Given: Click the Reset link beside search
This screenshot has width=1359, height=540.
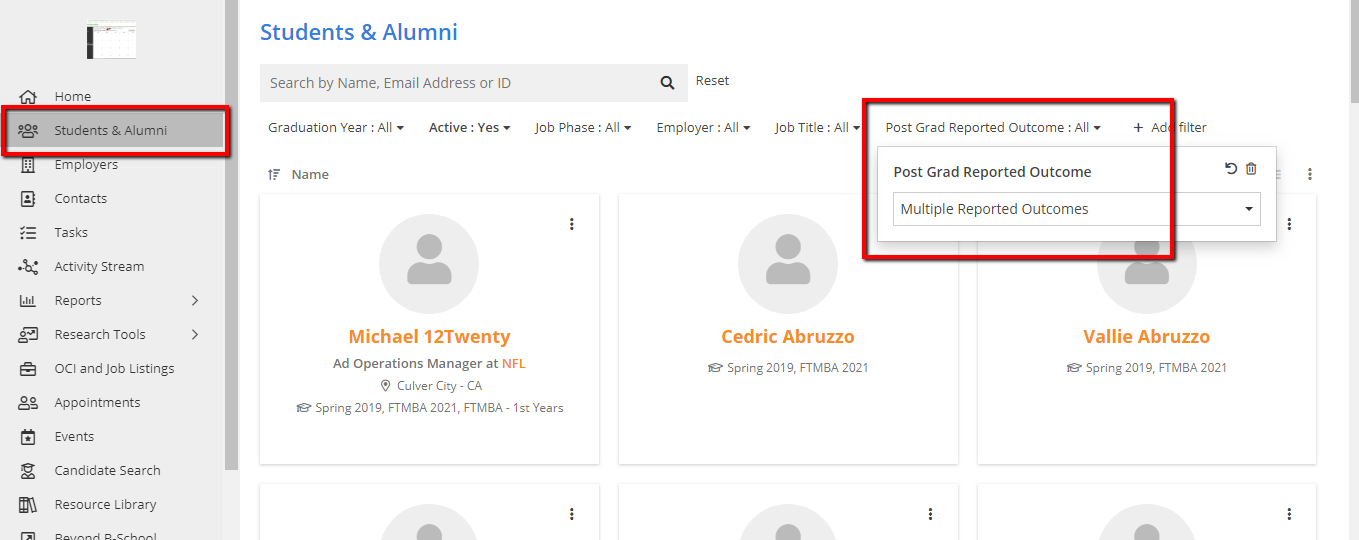Looking at the screenshot, I should click(x=712, y=81).
